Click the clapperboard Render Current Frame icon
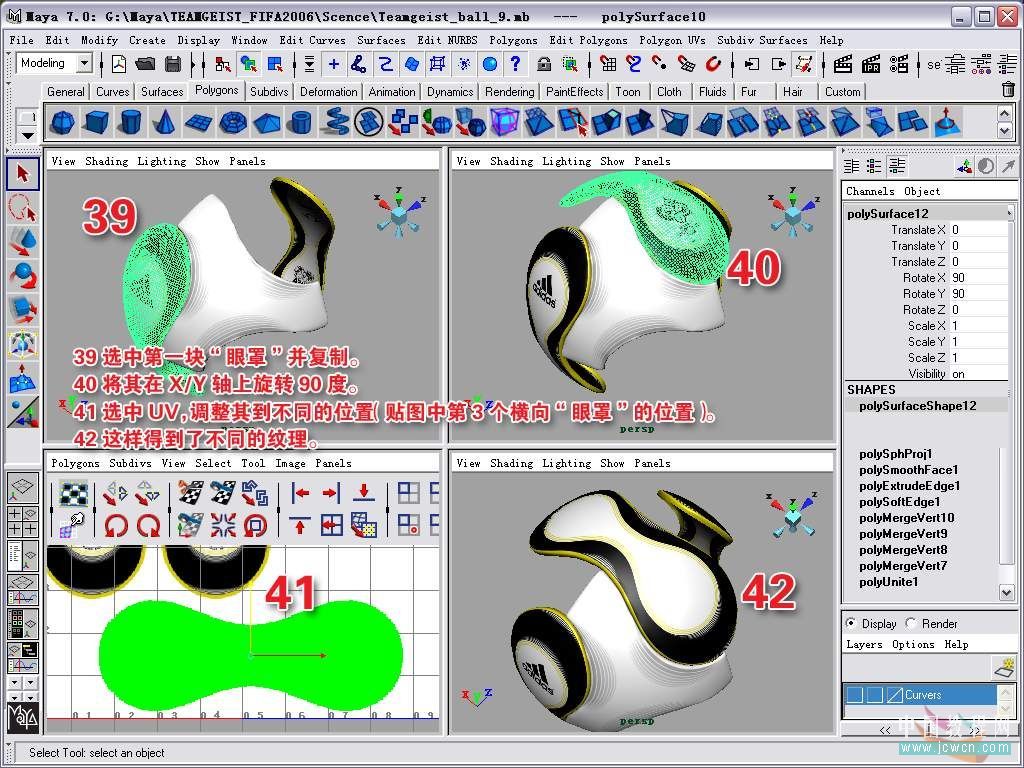The width and height of the screenshot is (1024, 768). click(x=843, y=64)
